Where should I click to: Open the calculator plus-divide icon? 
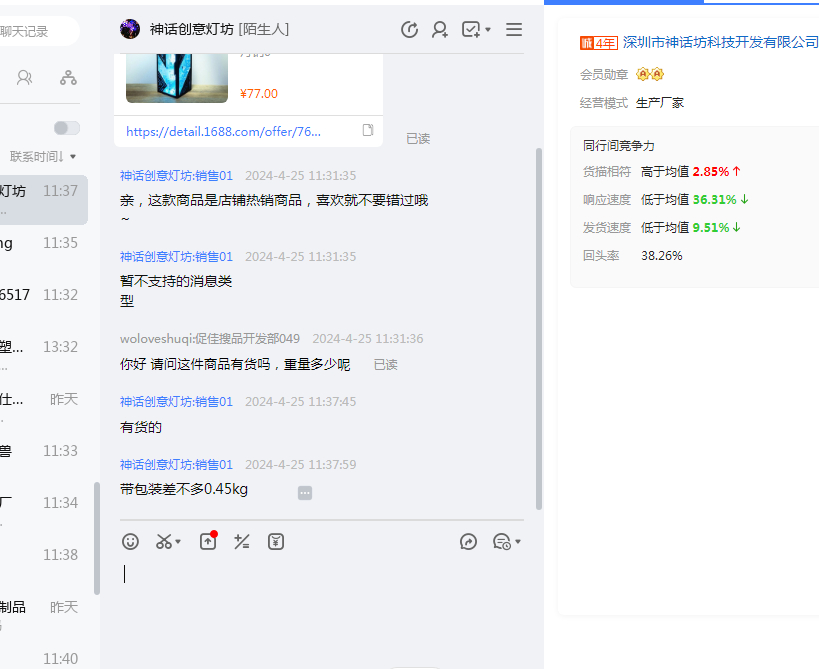coord(241,542)
